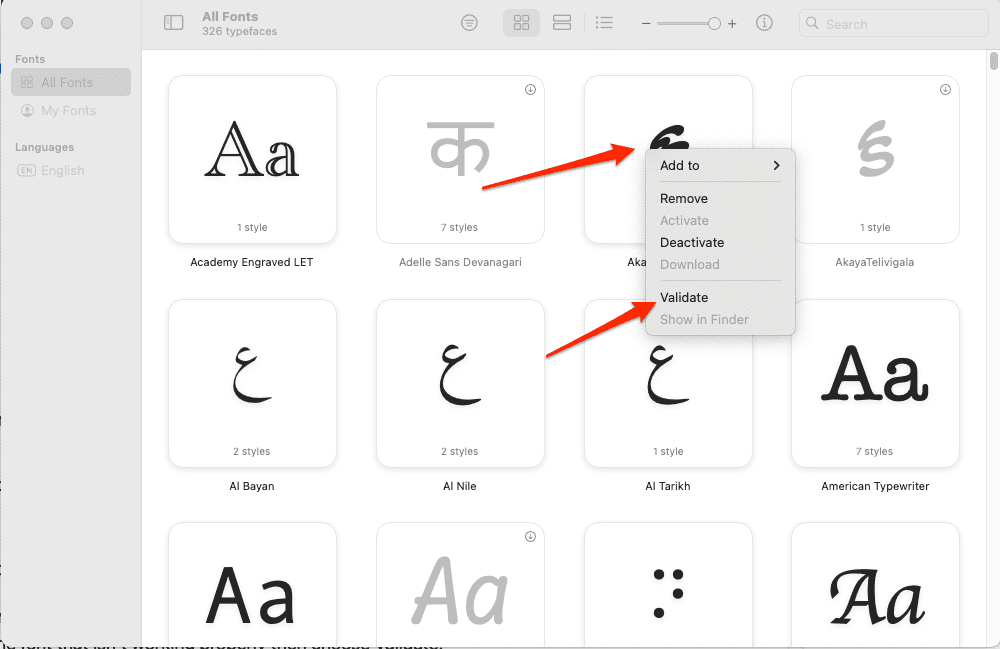This screenshot has height=649, width=1000.
Task: Select English under Languages
Action: pos(62,171)
